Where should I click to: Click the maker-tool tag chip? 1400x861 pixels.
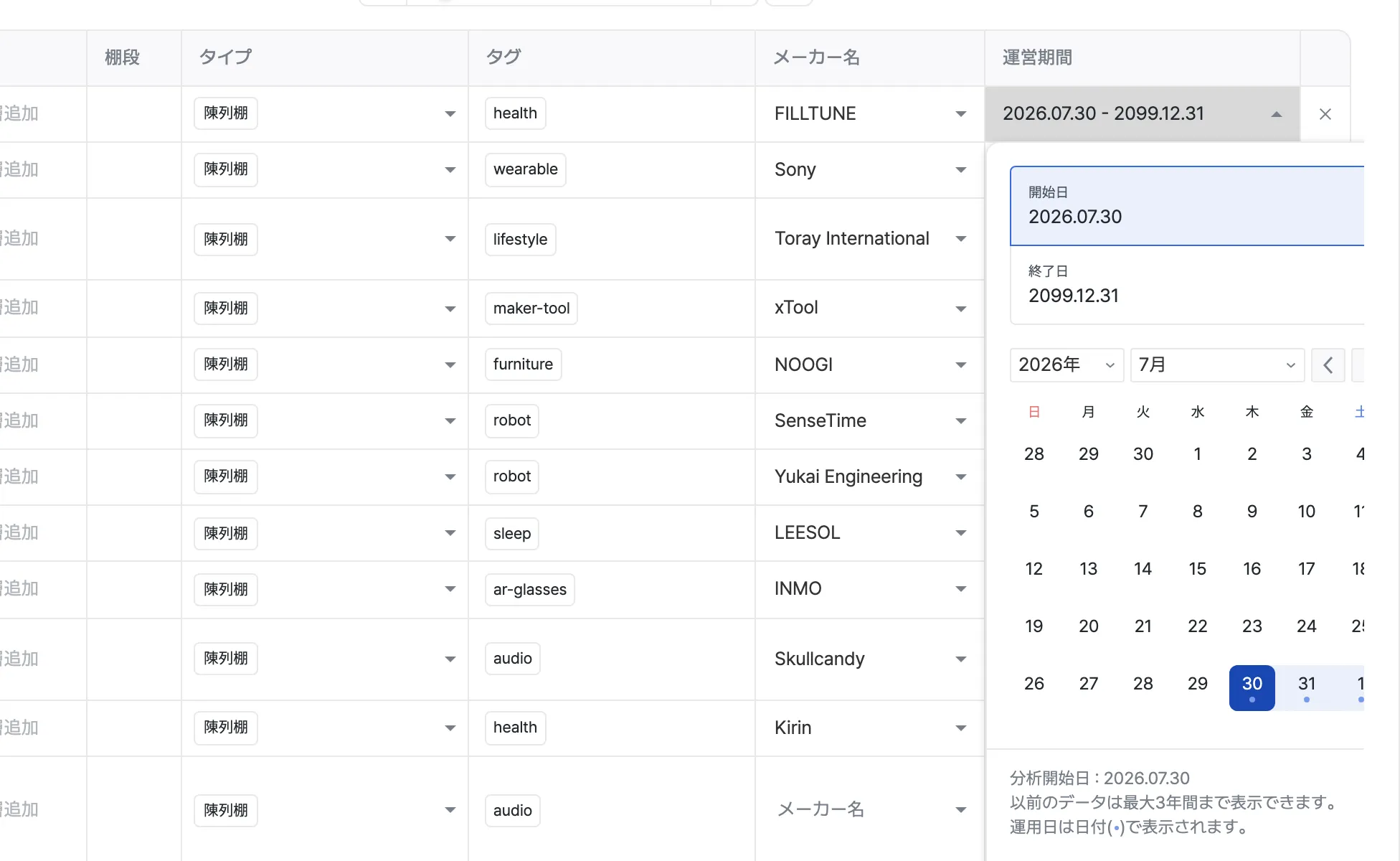pos(531,309)
